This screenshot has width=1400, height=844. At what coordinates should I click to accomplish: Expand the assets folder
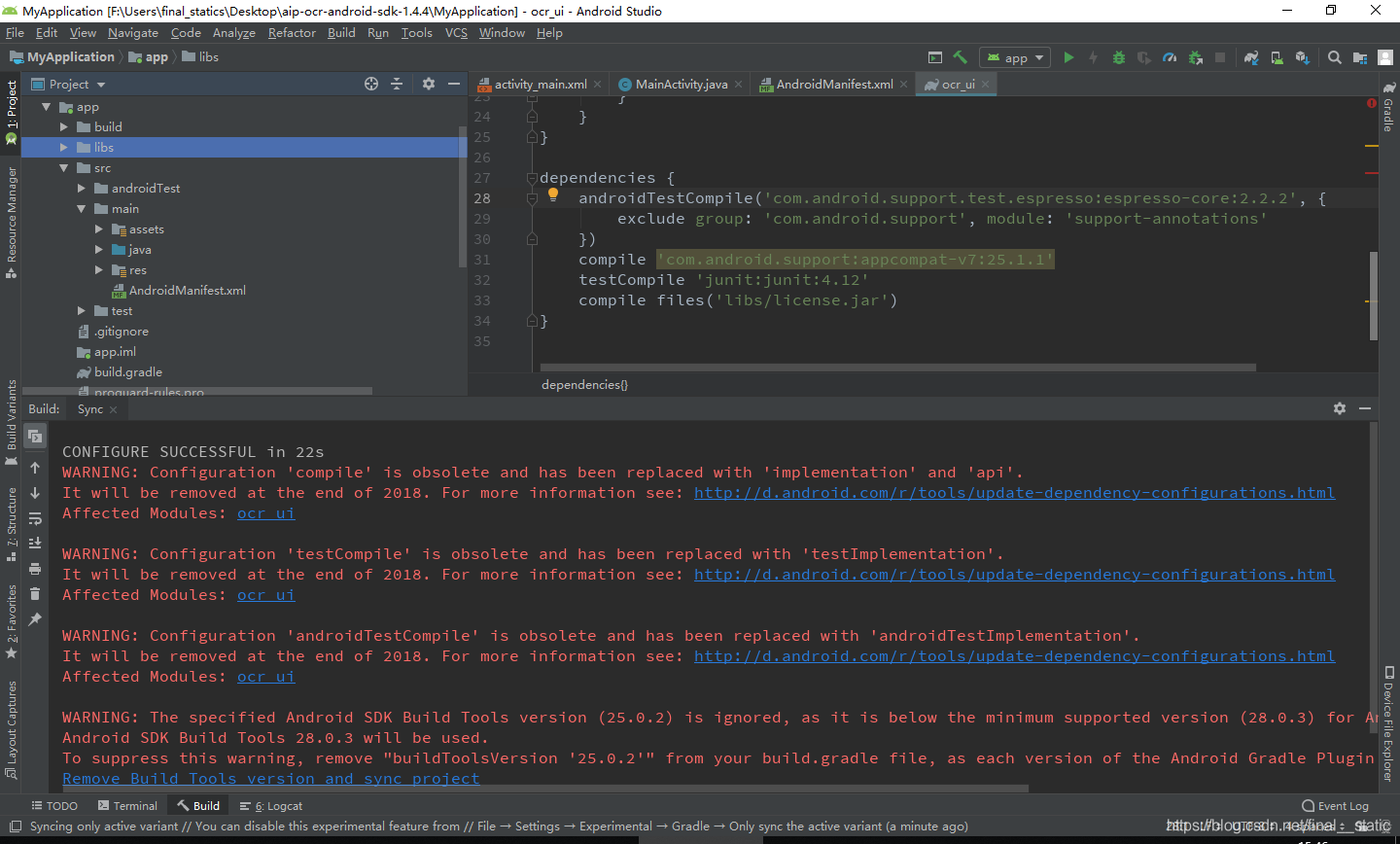99,229
